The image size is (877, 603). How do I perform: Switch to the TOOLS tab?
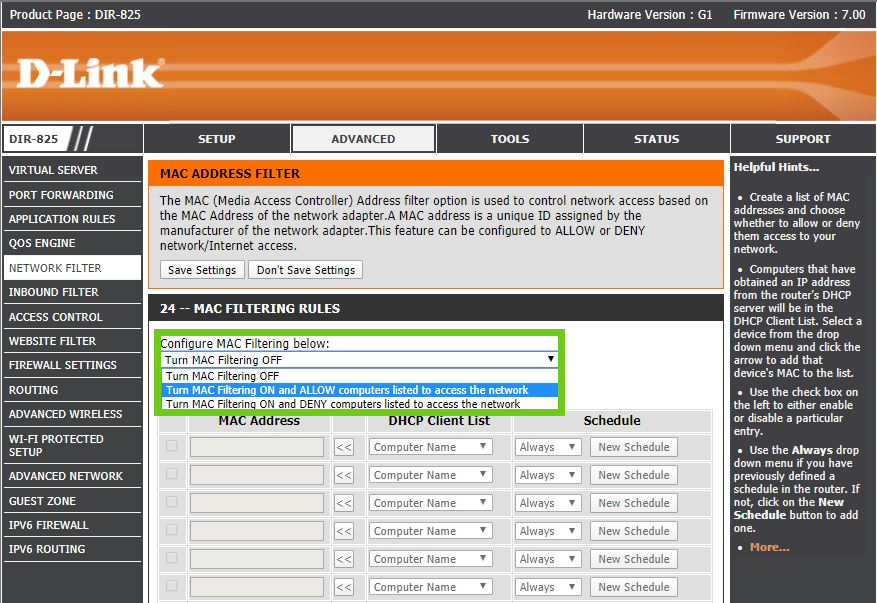pyautogui.click(x=510, y=139)
